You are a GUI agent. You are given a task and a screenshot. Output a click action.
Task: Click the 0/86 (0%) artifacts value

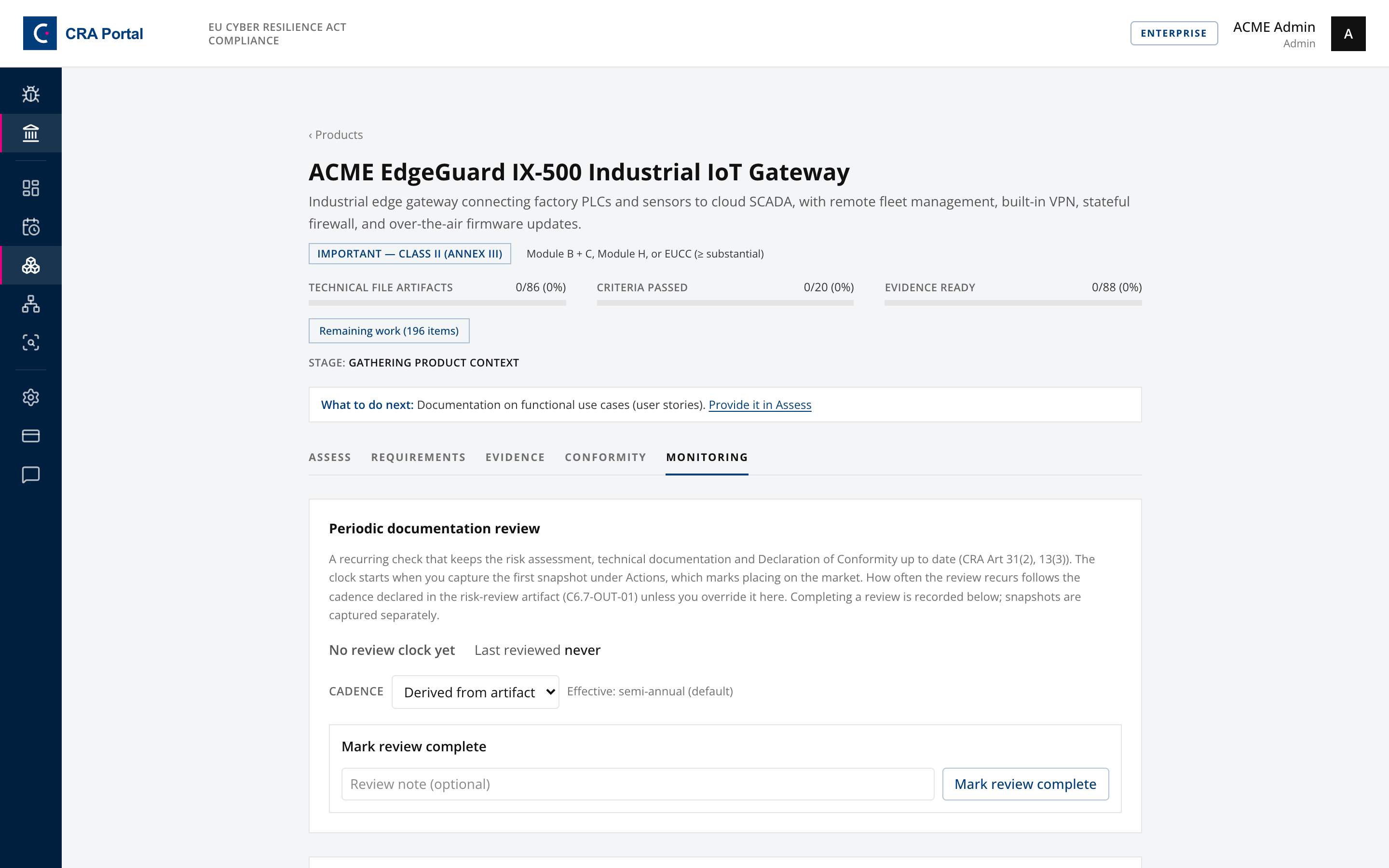(541, 287)
